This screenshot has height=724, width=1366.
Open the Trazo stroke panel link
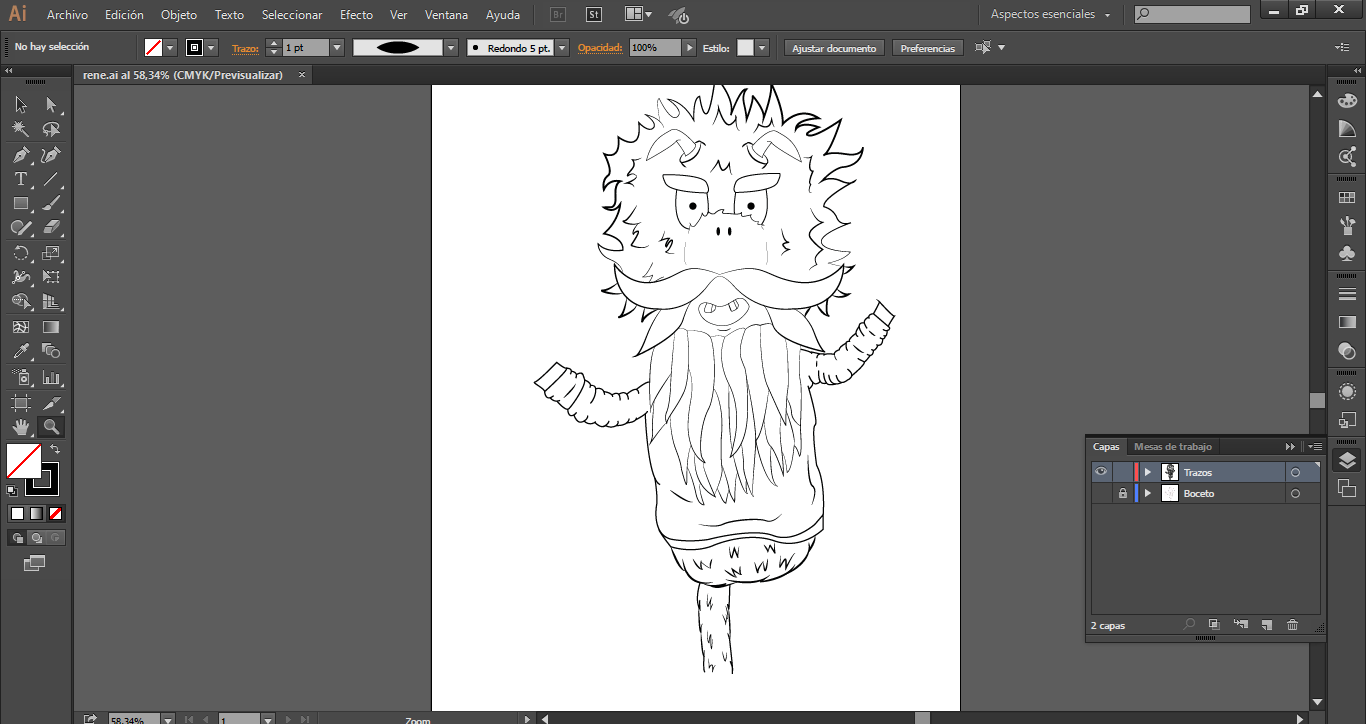(245, 48)
